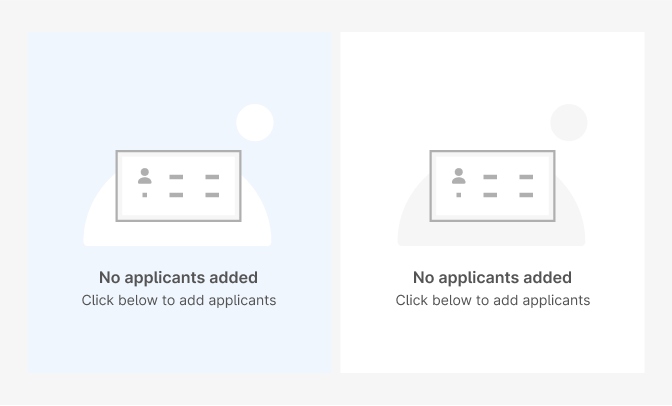Select the applicant card illustration in the white panel
This screenshot has height=406, width=672.
pyautogui.click(x=492, y=186)
